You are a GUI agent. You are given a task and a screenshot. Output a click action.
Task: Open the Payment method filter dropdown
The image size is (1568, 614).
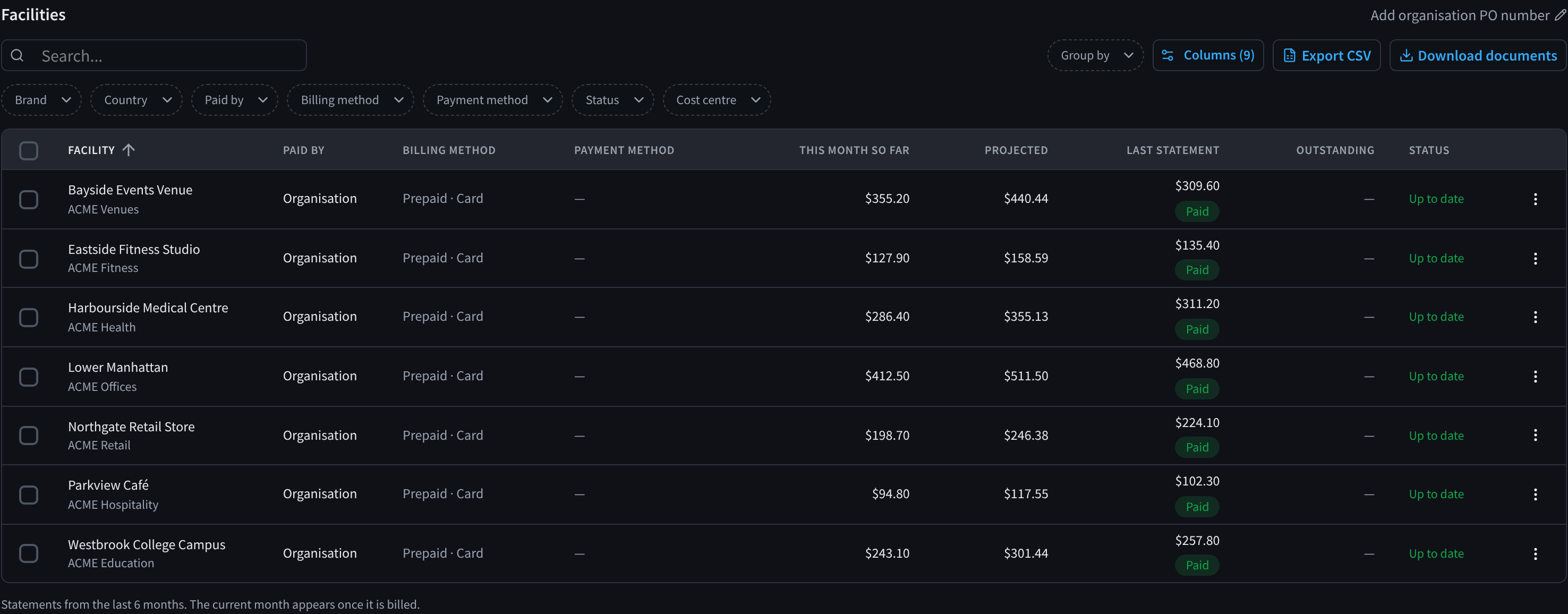(492, 100)
